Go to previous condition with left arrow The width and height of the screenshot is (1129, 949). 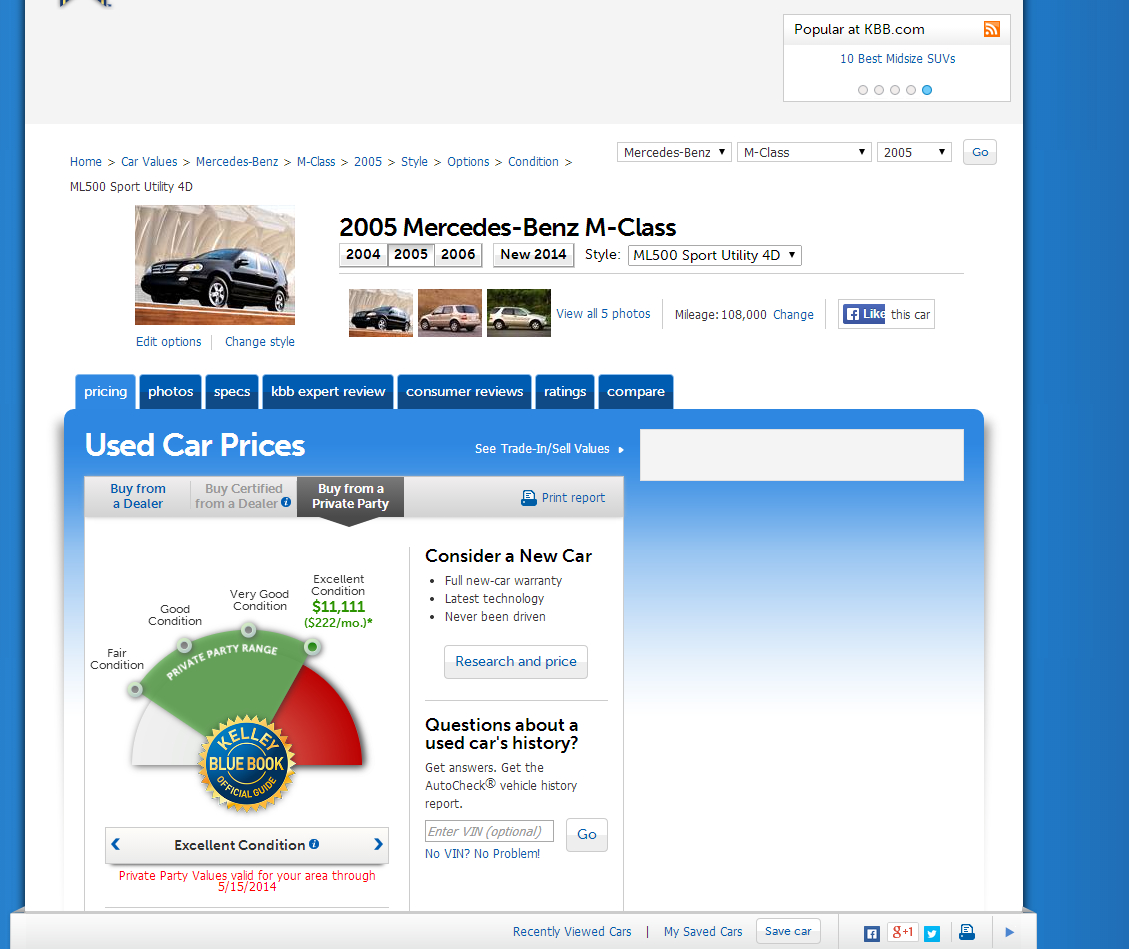point(116,844)
